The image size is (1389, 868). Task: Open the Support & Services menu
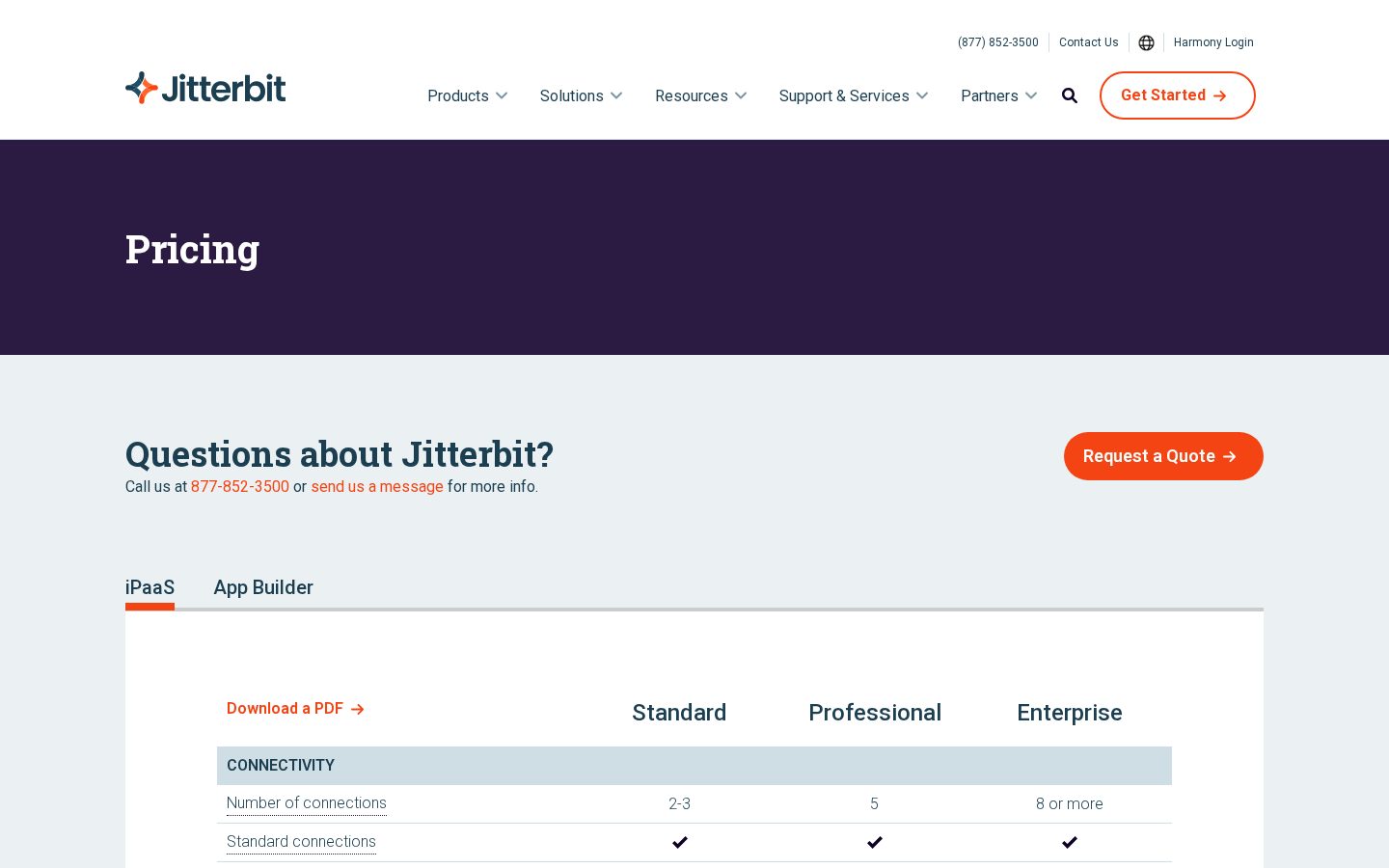click(844, 95)
